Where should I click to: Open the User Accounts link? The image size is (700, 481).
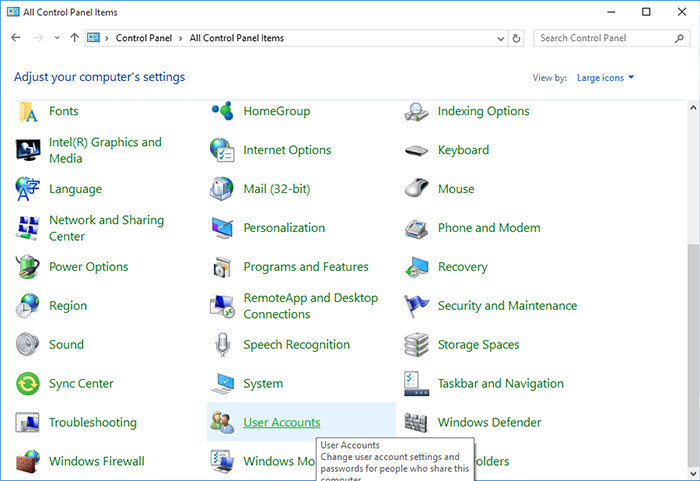pos(282,422)
